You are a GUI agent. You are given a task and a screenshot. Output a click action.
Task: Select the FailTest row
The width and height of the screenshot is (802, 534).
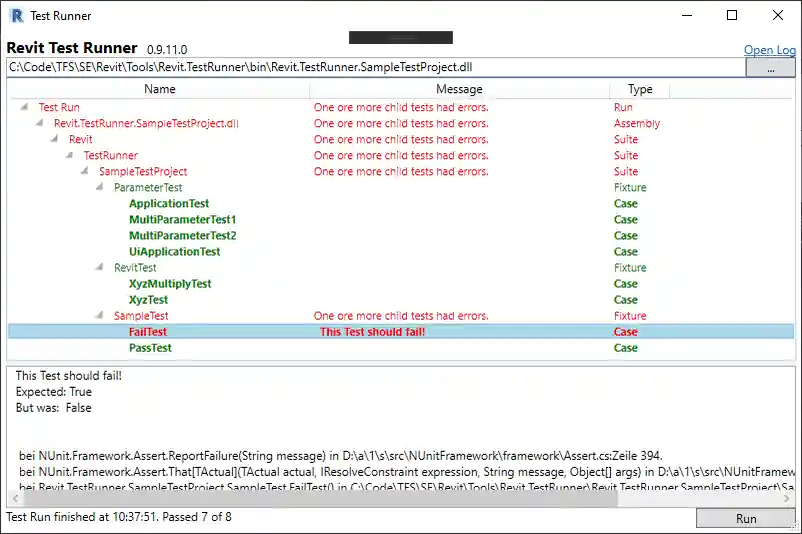(x=148, y=332)
